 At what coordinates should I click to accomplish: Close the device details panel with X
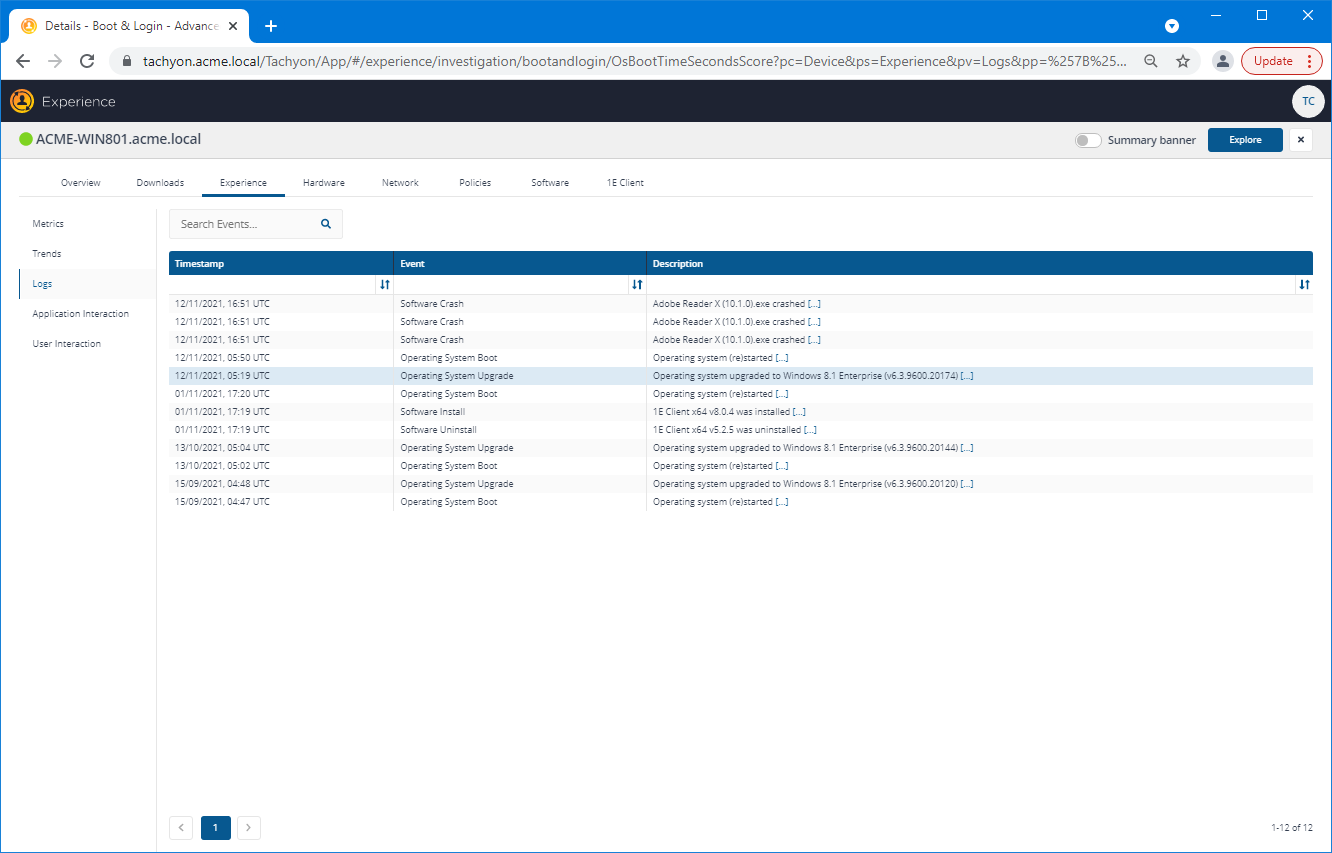1301,140
